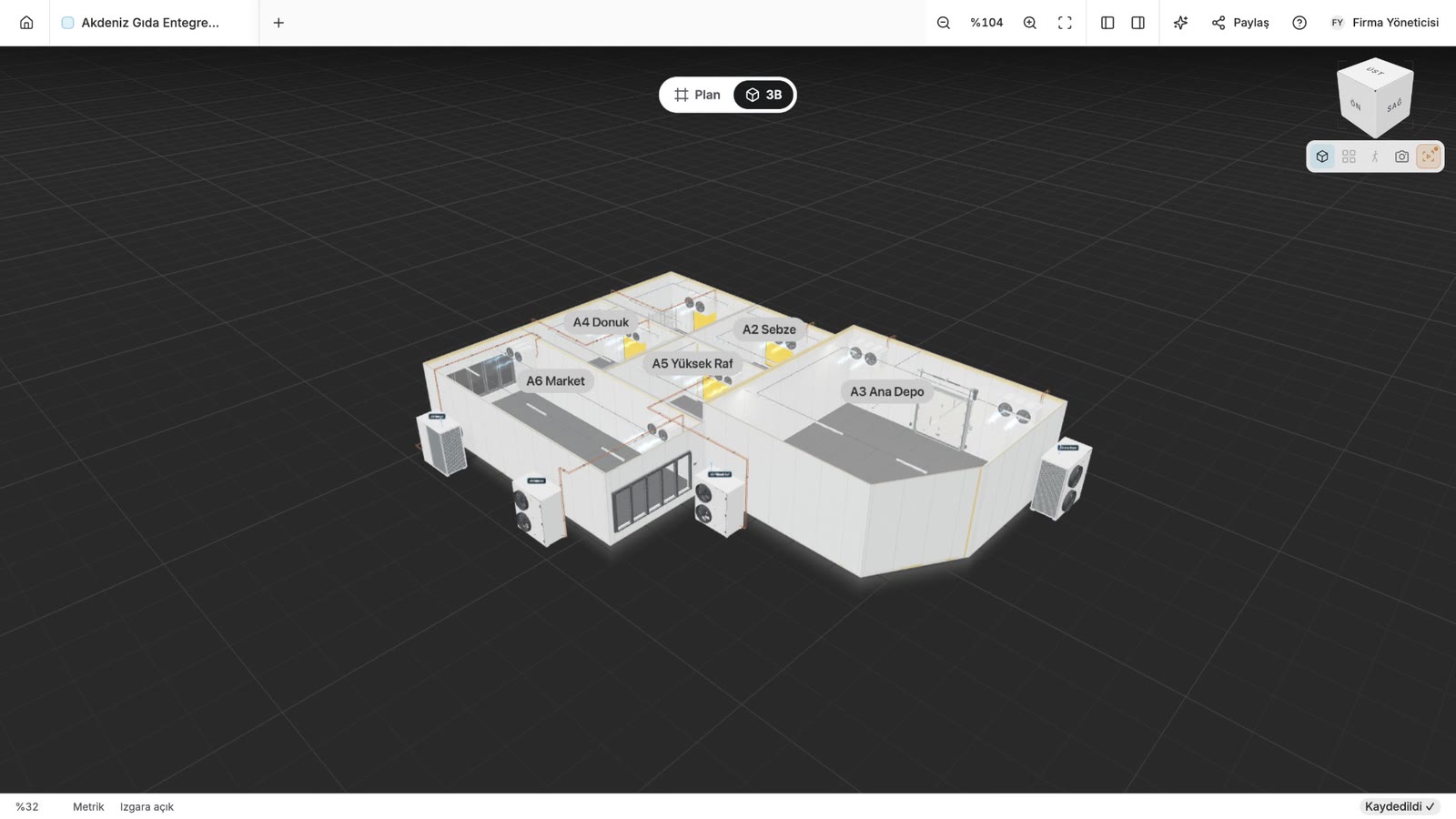Open the Firma Yöneticisi account menu

point(1384,23)
